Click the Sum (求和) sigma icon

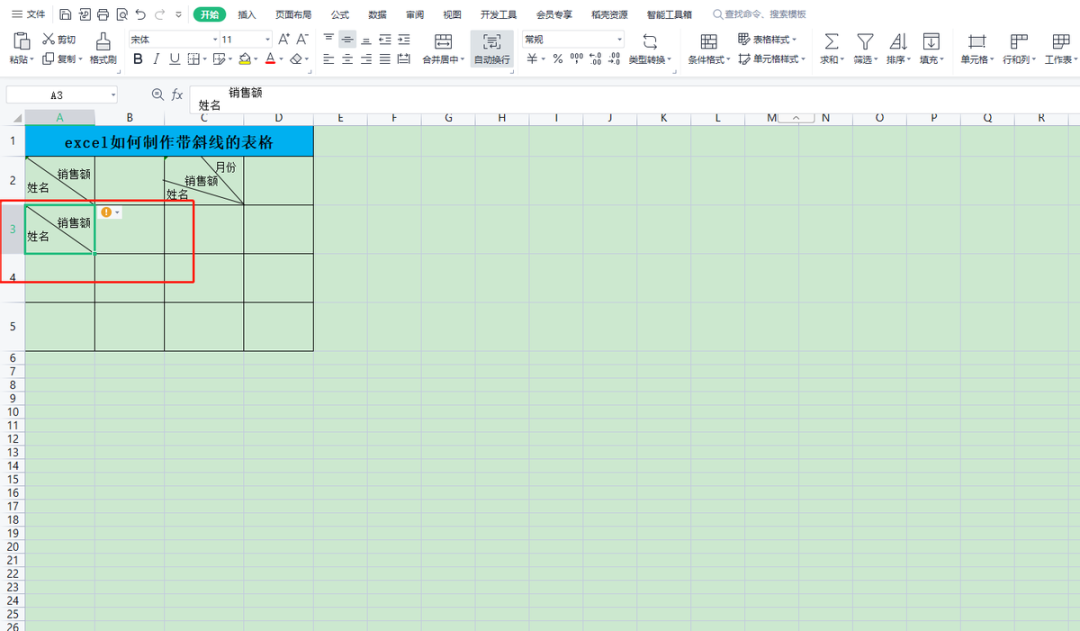tap(831, 42)
